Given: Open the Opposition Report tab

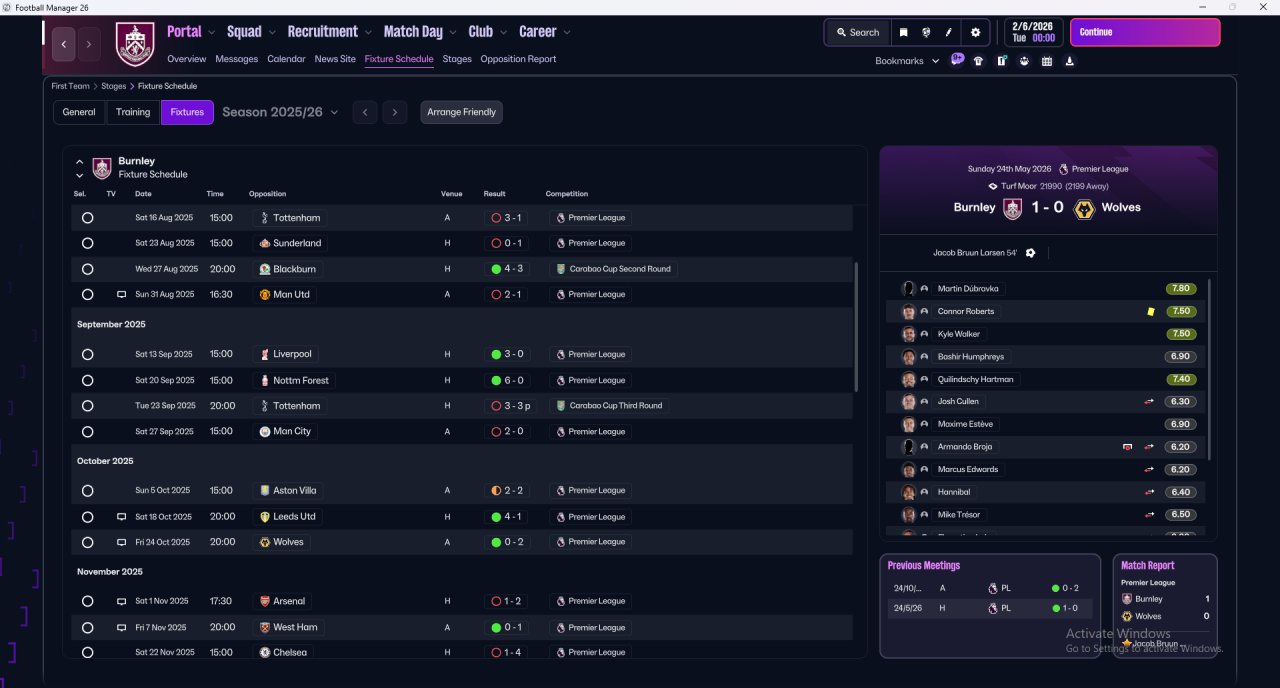Looking at the screenshot, I should (x=518, y=59).
